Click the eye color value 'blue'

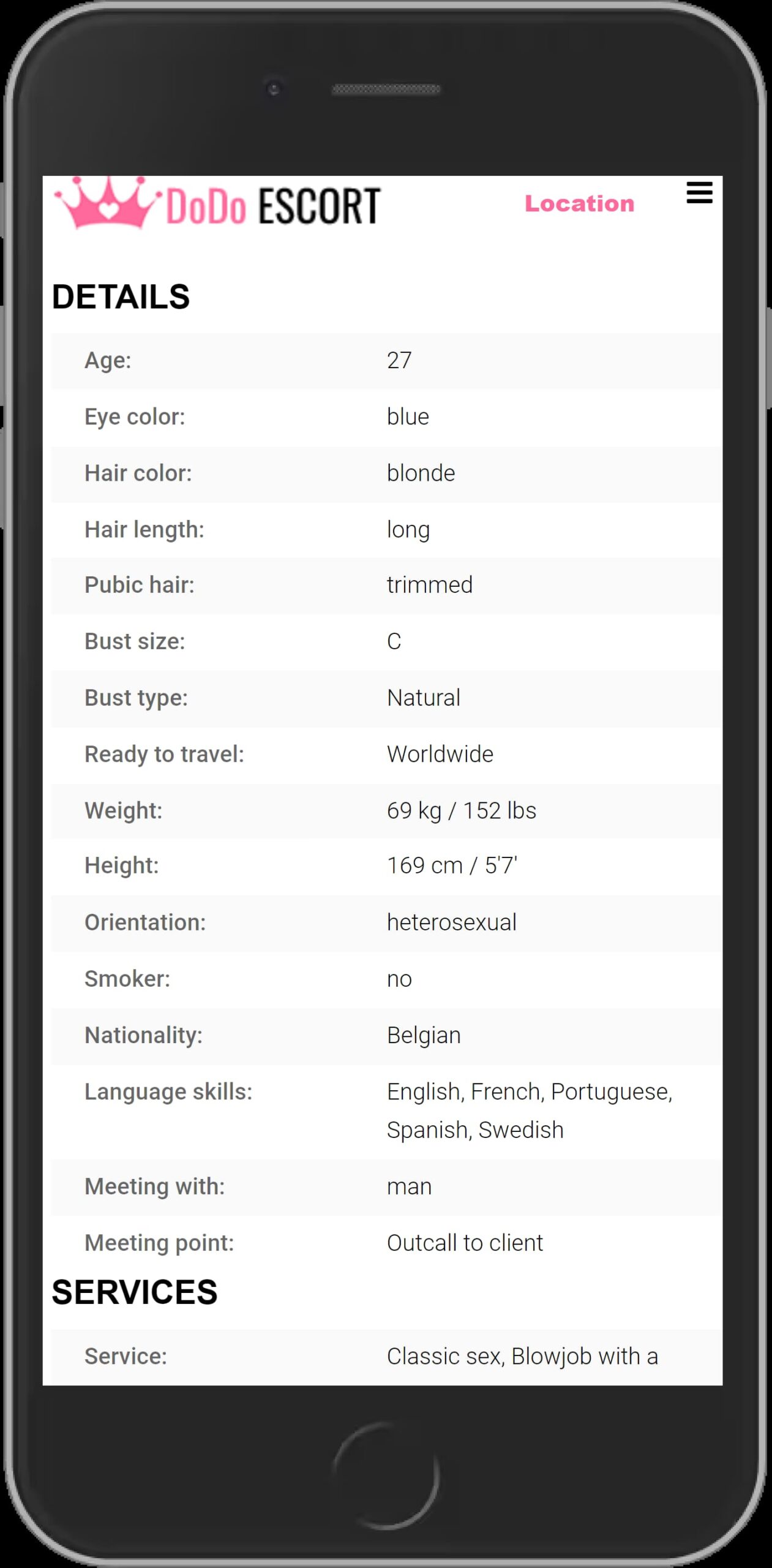pos(408,417)
